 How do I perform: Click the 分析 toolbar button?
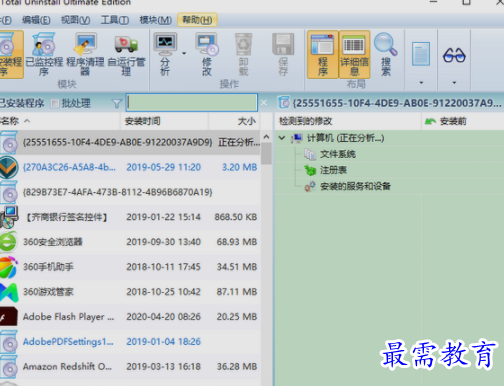tap(165, 55)
